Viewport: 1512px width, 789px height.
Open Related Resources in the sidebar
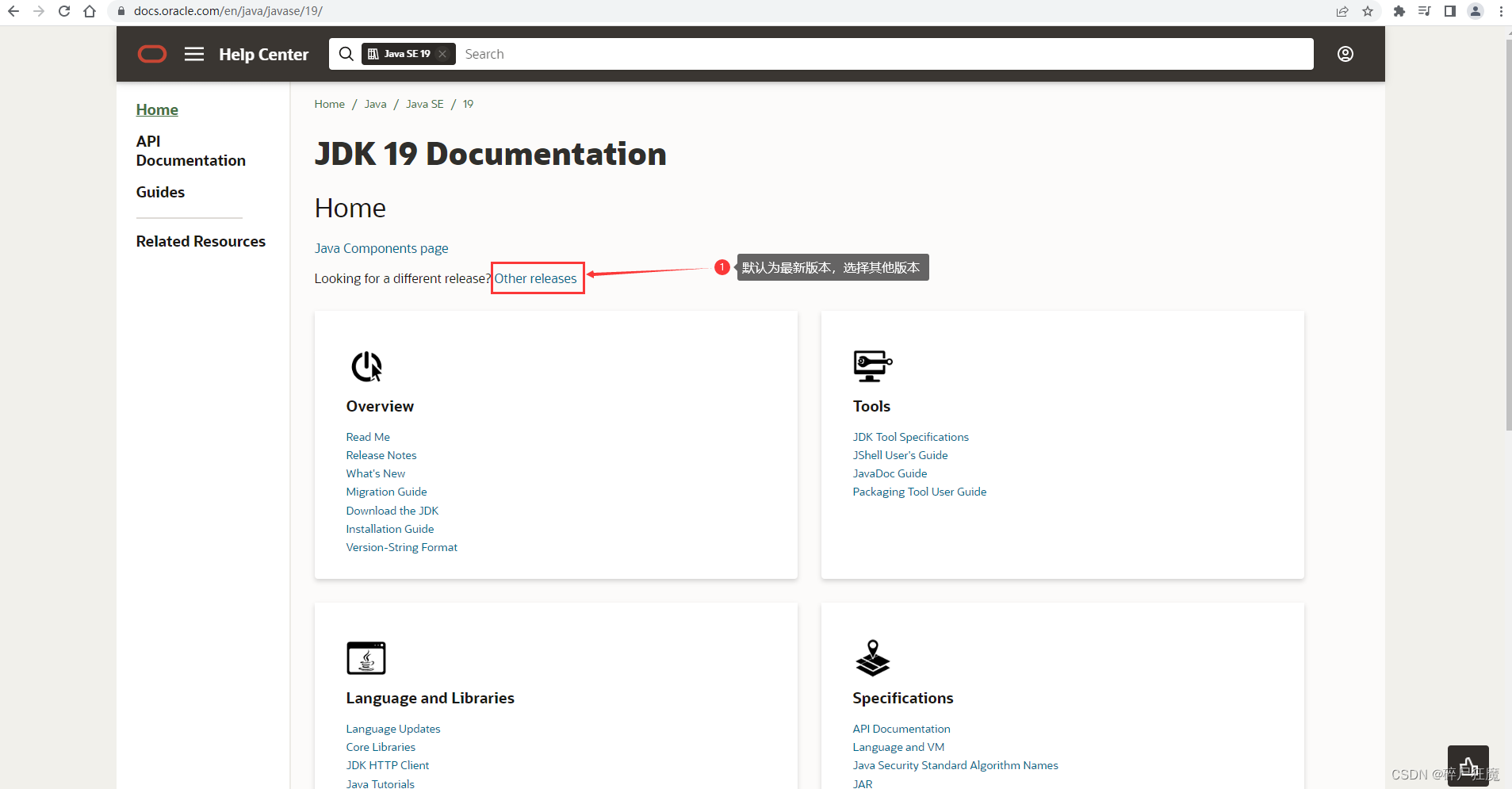[201, 241]
